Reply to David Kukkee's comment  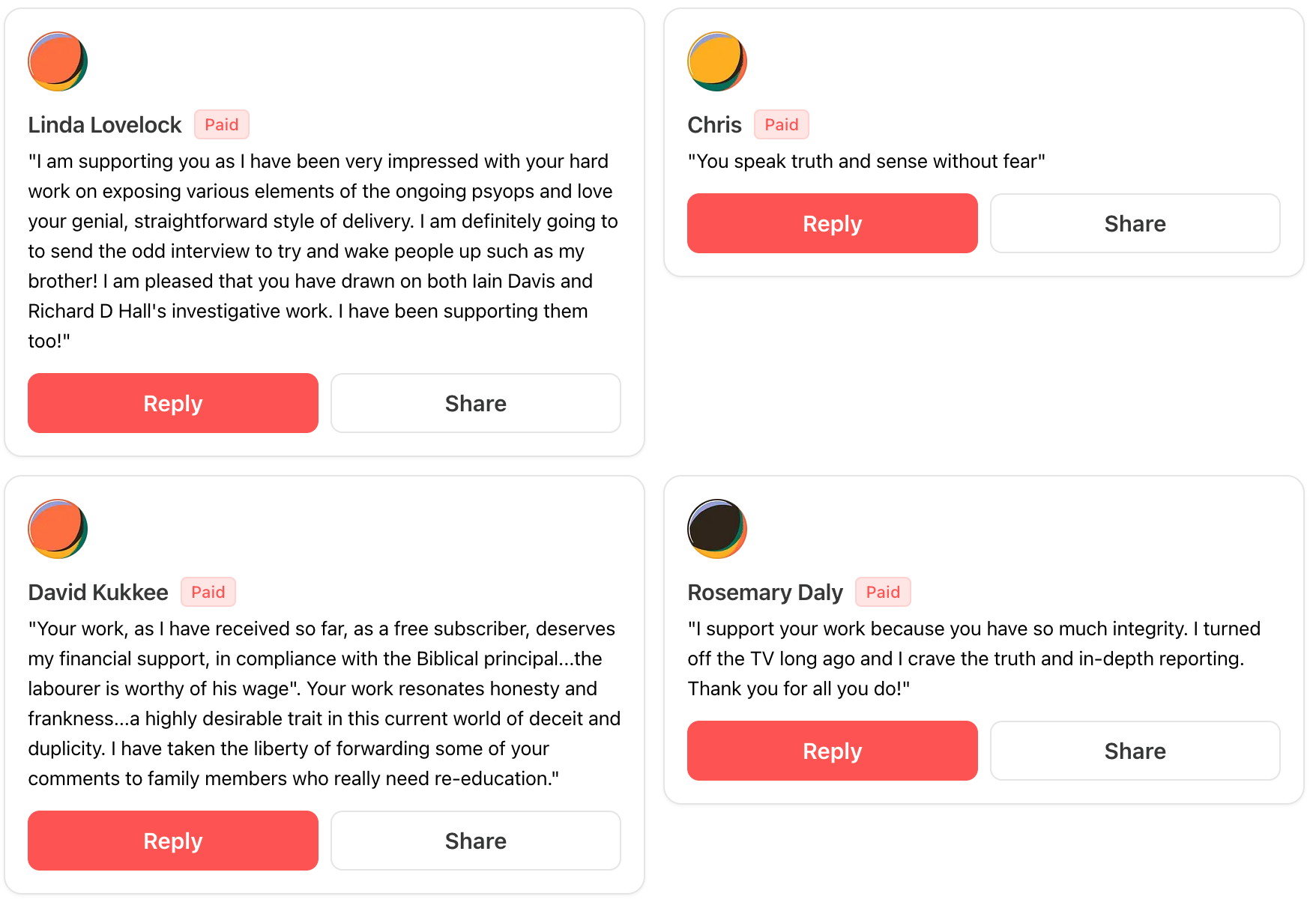pyautogui.click(x=173, y=841)
